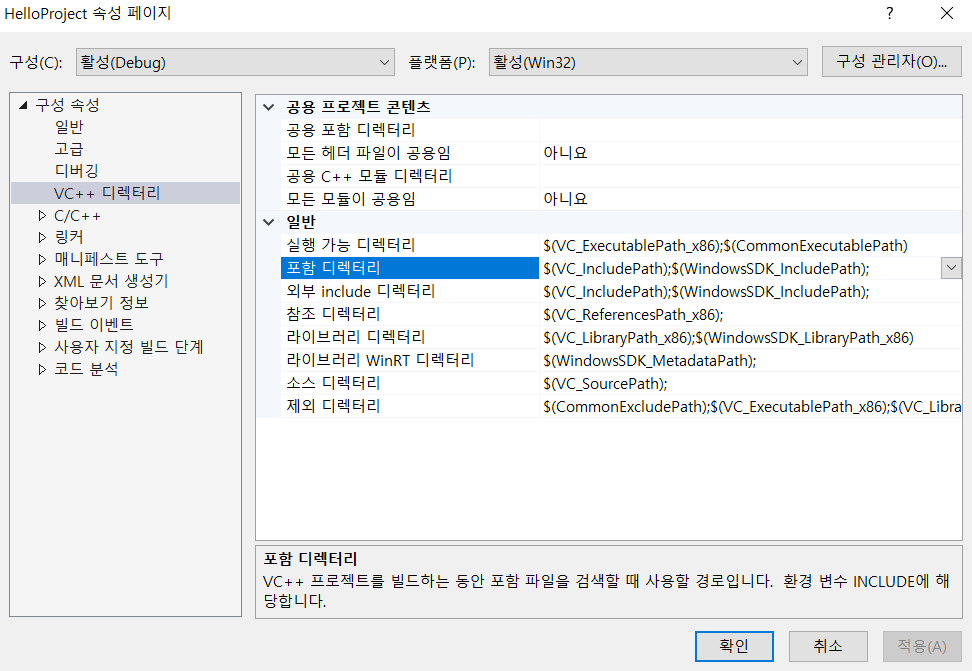Select 고급 in the tree
Screen dimensions: 972x671
pyautogui.click(x=69, y=149)
